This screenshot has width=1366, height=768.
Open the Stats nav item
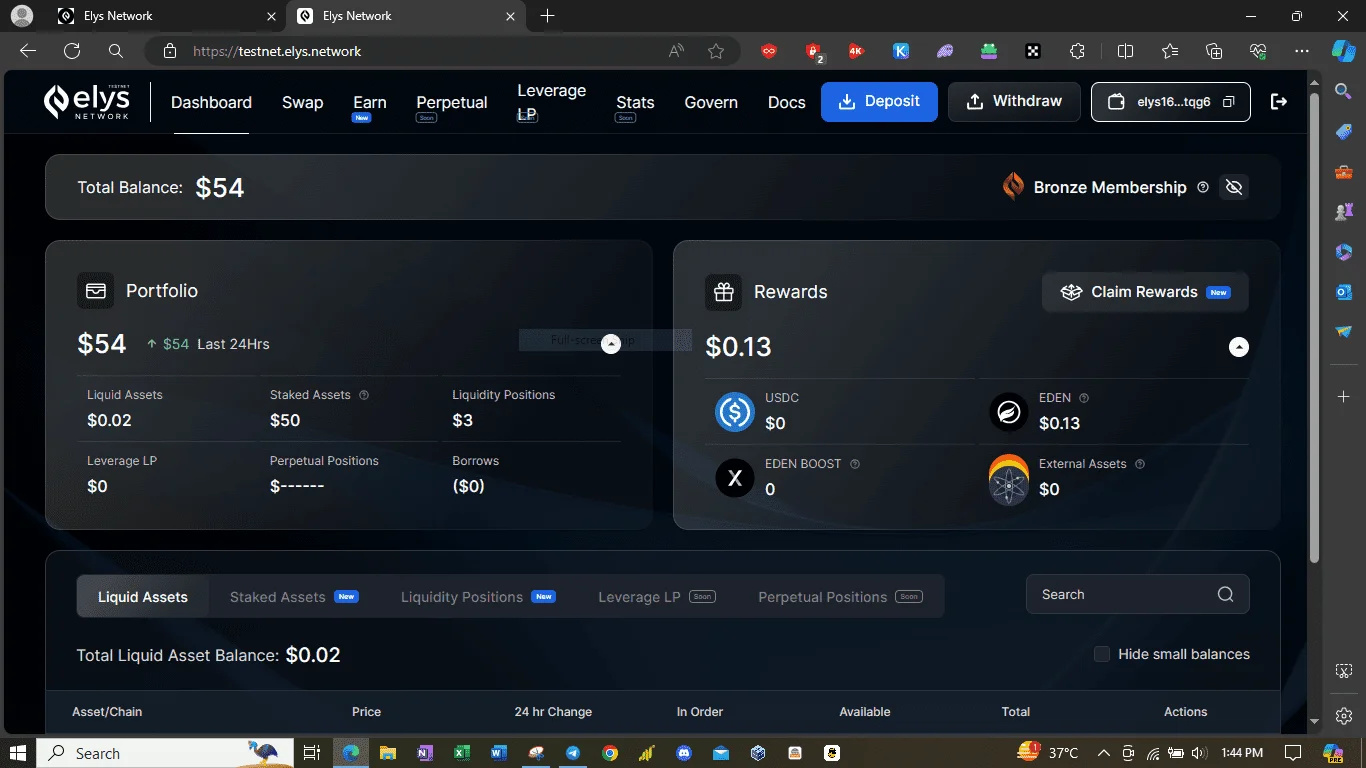[635, 102]
